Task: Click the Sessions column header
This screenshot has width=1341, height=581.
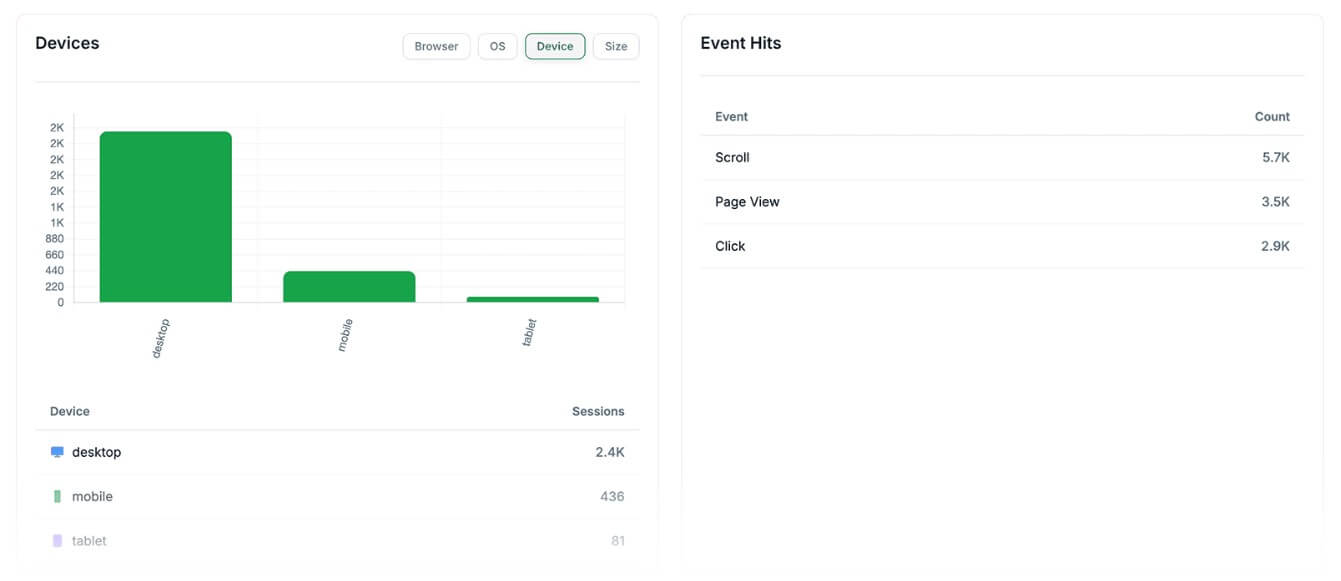Action: [598, 411]
